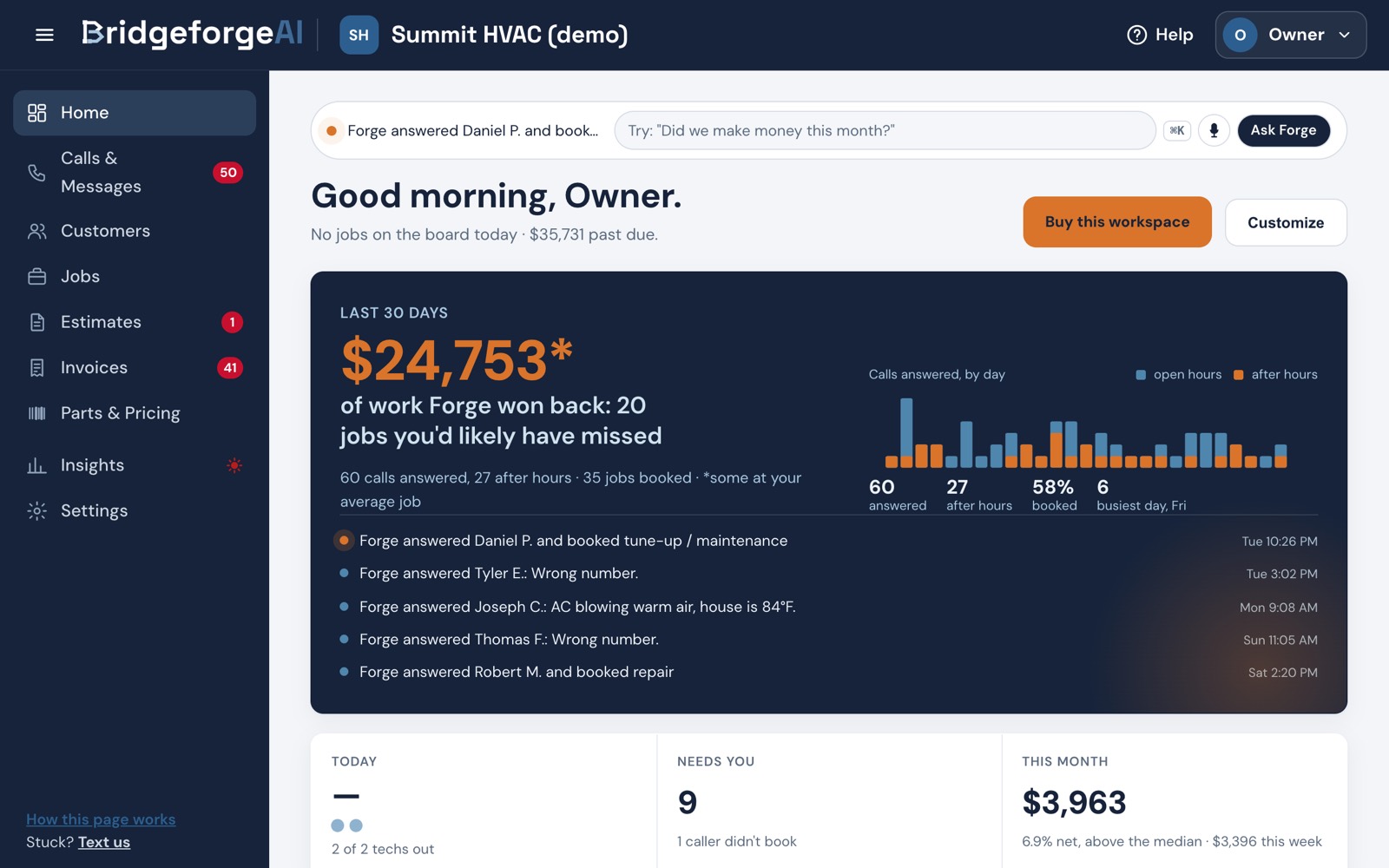Image resolution: width=1389 pixels, height=868 pixels.
Task: Click the 1 badge on Estimates
Action: [232, 322]
